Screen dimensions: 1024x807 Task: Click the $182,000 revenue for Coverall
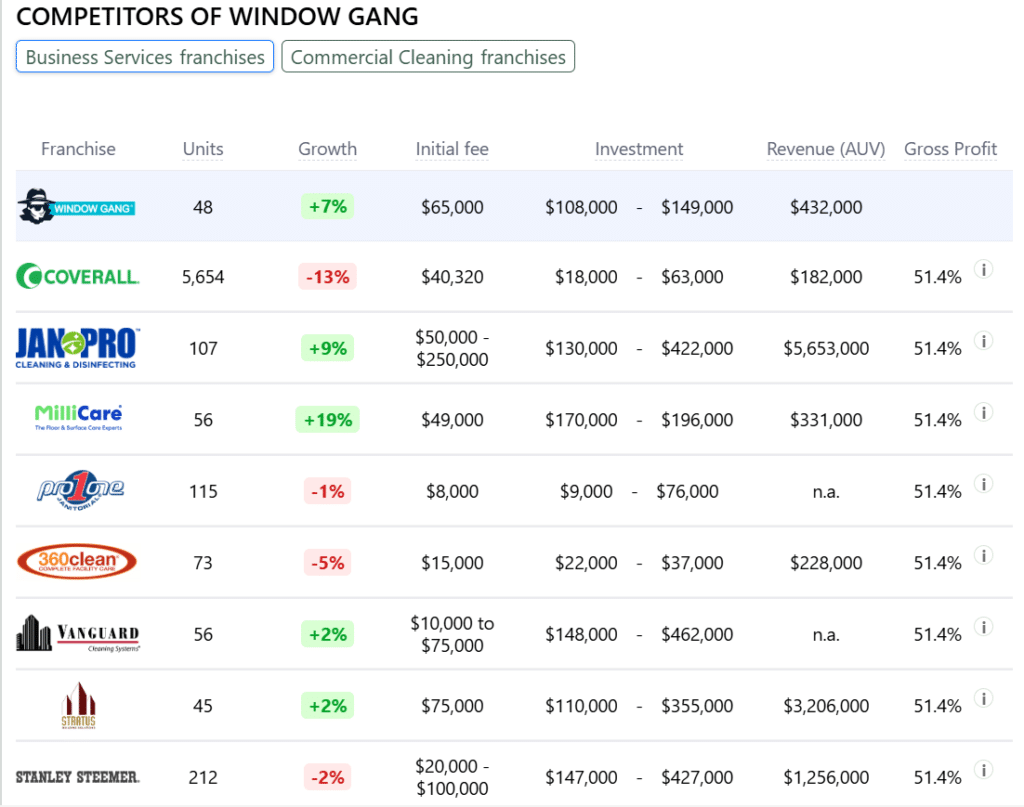point(825,277)
